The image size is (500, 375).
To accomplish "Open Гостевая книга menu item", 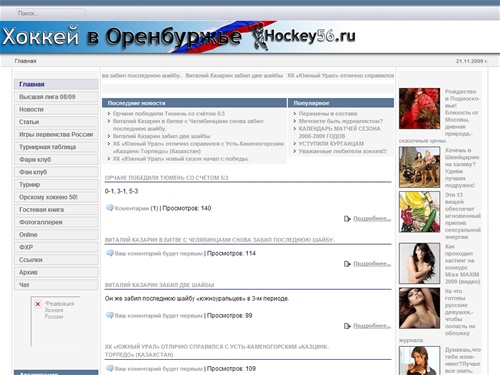I will 56,210.
